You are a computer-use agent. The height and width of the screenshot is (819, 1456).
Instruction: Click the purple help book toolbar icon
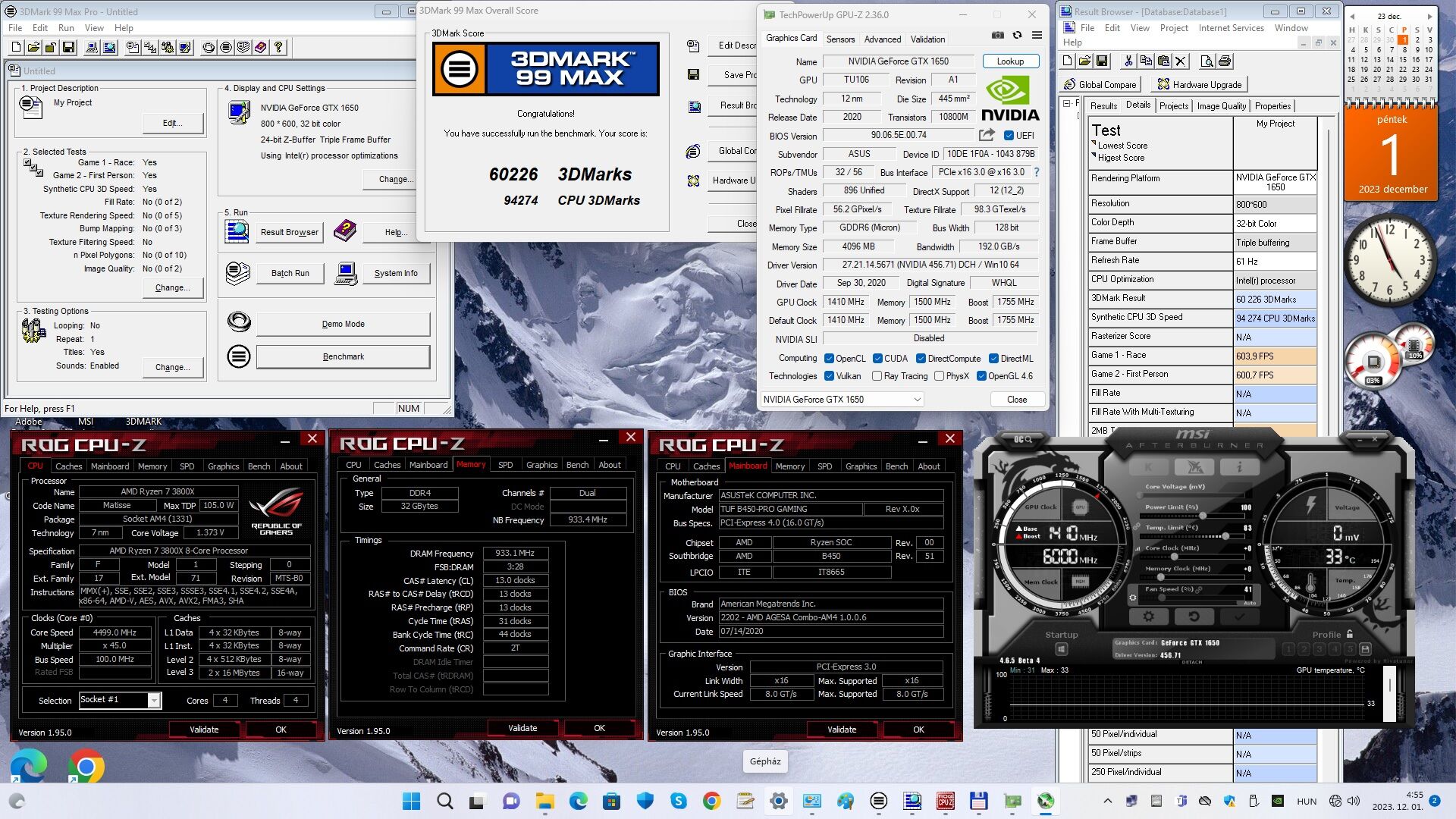pos(260,47)
